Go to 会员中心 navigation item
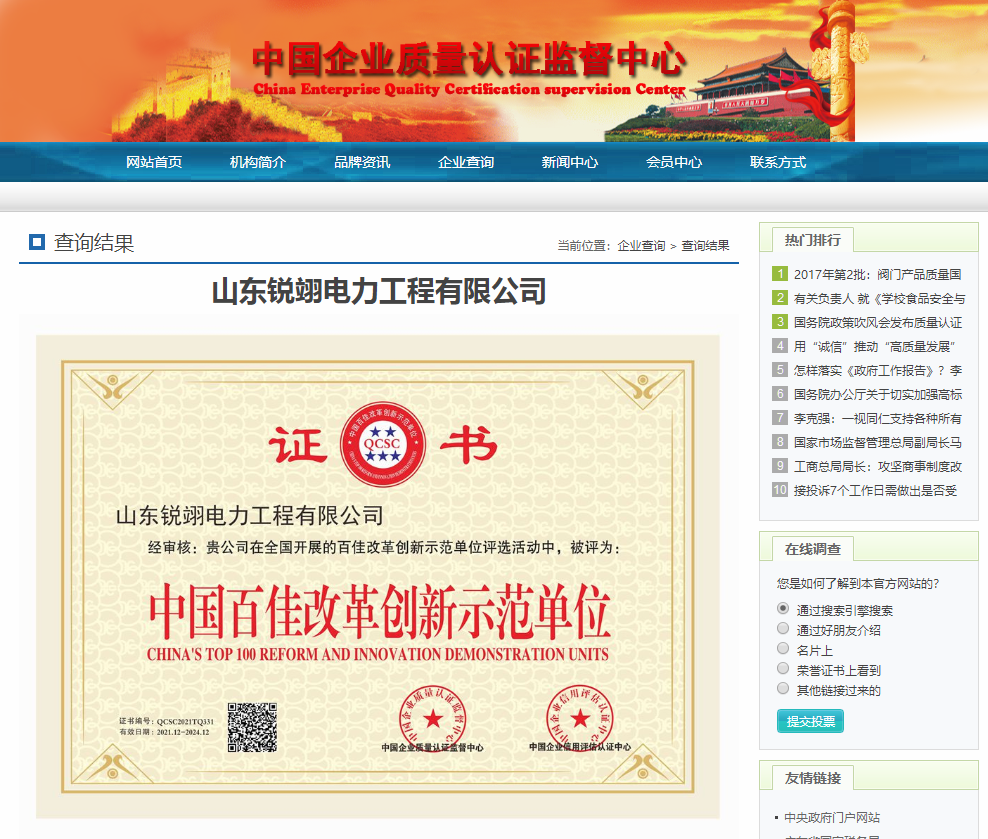988x839 pixels. [x=674, y=162]
